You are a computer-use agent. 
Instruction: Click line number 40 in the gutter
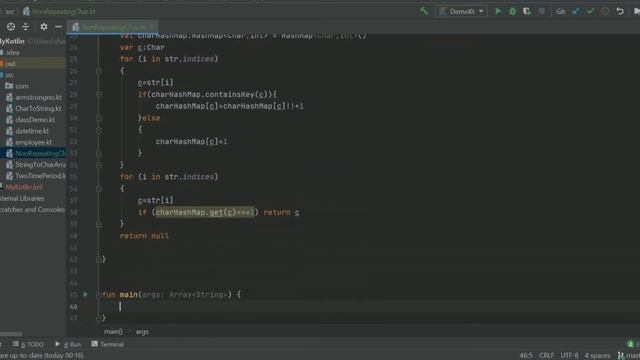(73, 236)
